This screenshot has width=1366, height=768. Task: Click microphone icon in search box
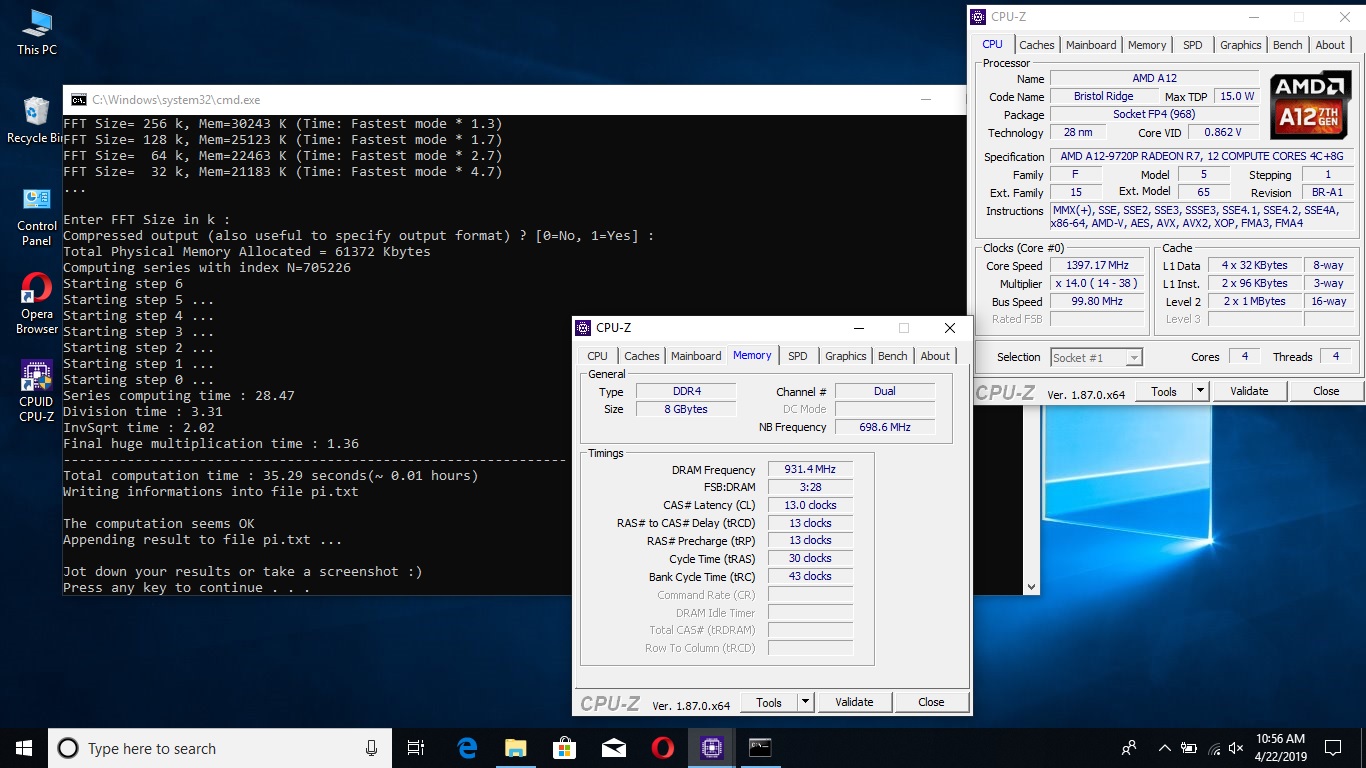(372, 748)
